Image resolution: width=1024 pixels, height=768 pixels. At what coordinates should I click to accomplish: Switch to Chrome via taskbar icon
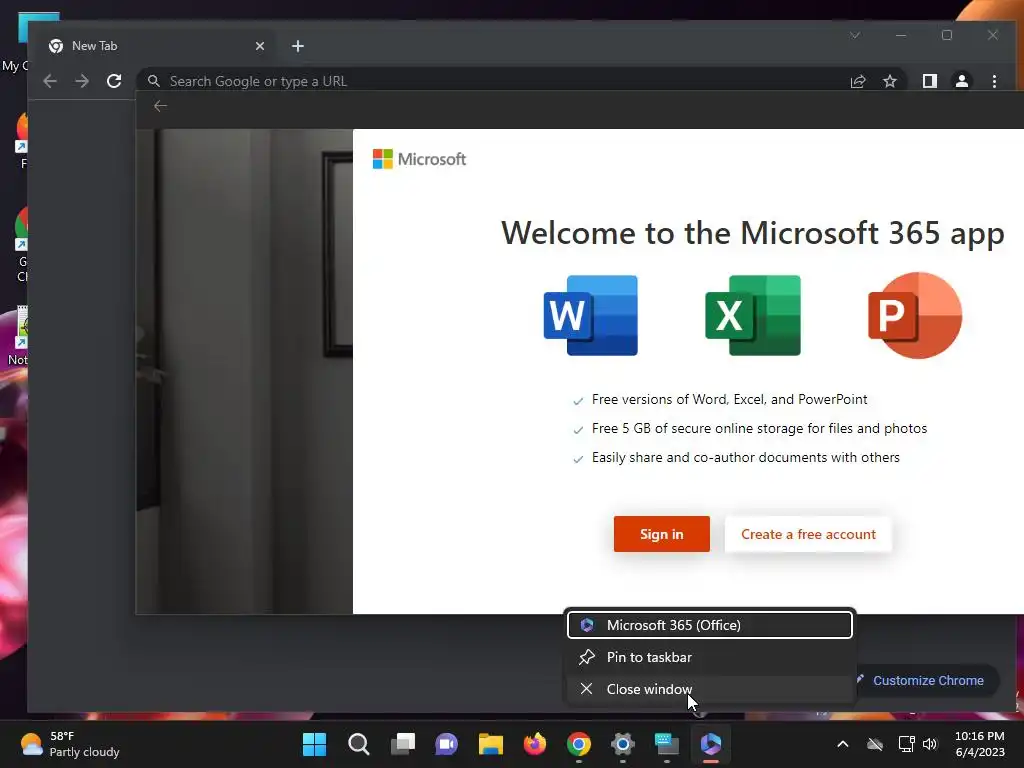pyautogui.click(x=579, y=744)
